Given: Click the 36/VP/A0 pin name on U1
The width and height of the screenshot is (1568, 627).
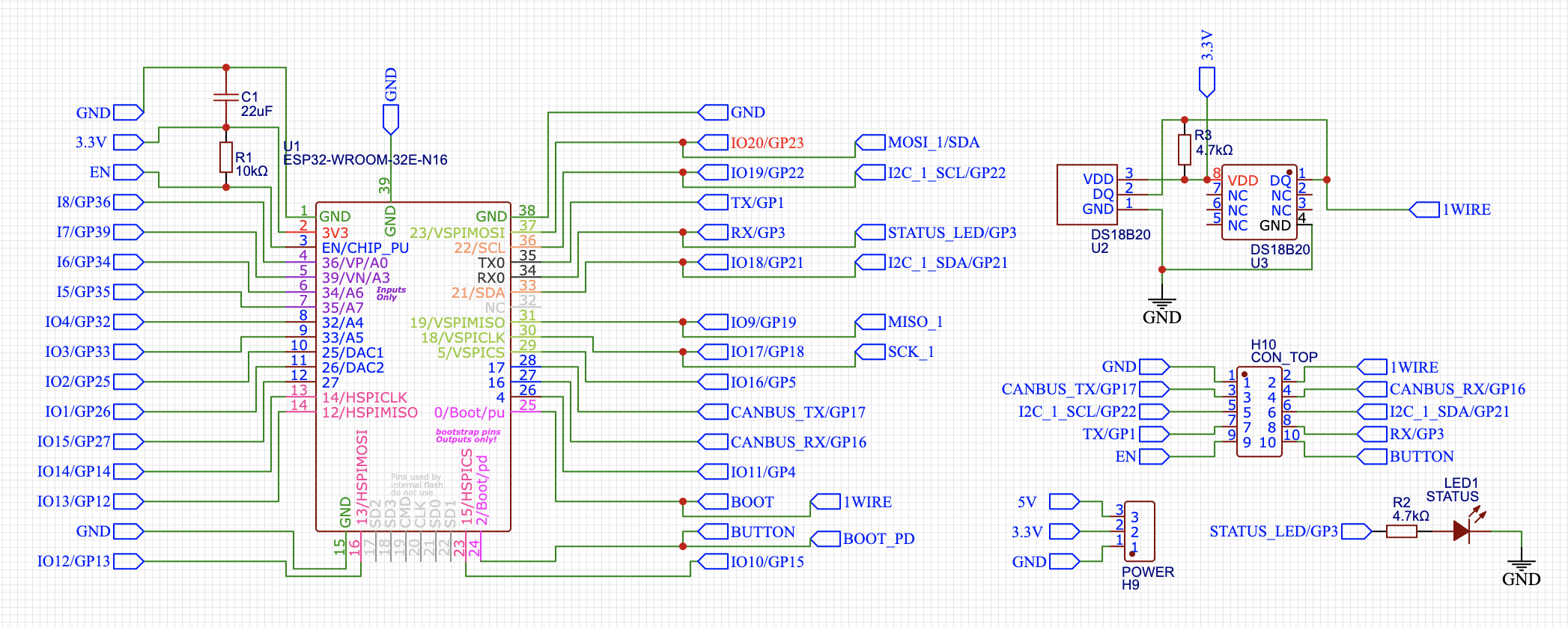Looking at the screenshot, I should coord(355,263).
